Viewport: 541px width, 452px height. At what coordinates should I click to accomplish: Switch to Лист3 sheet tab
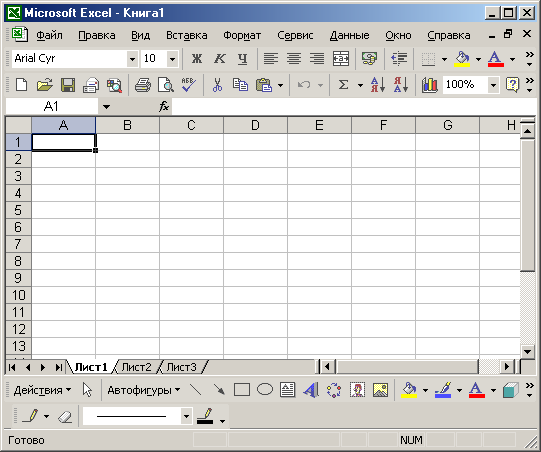[x=181, y=367]
